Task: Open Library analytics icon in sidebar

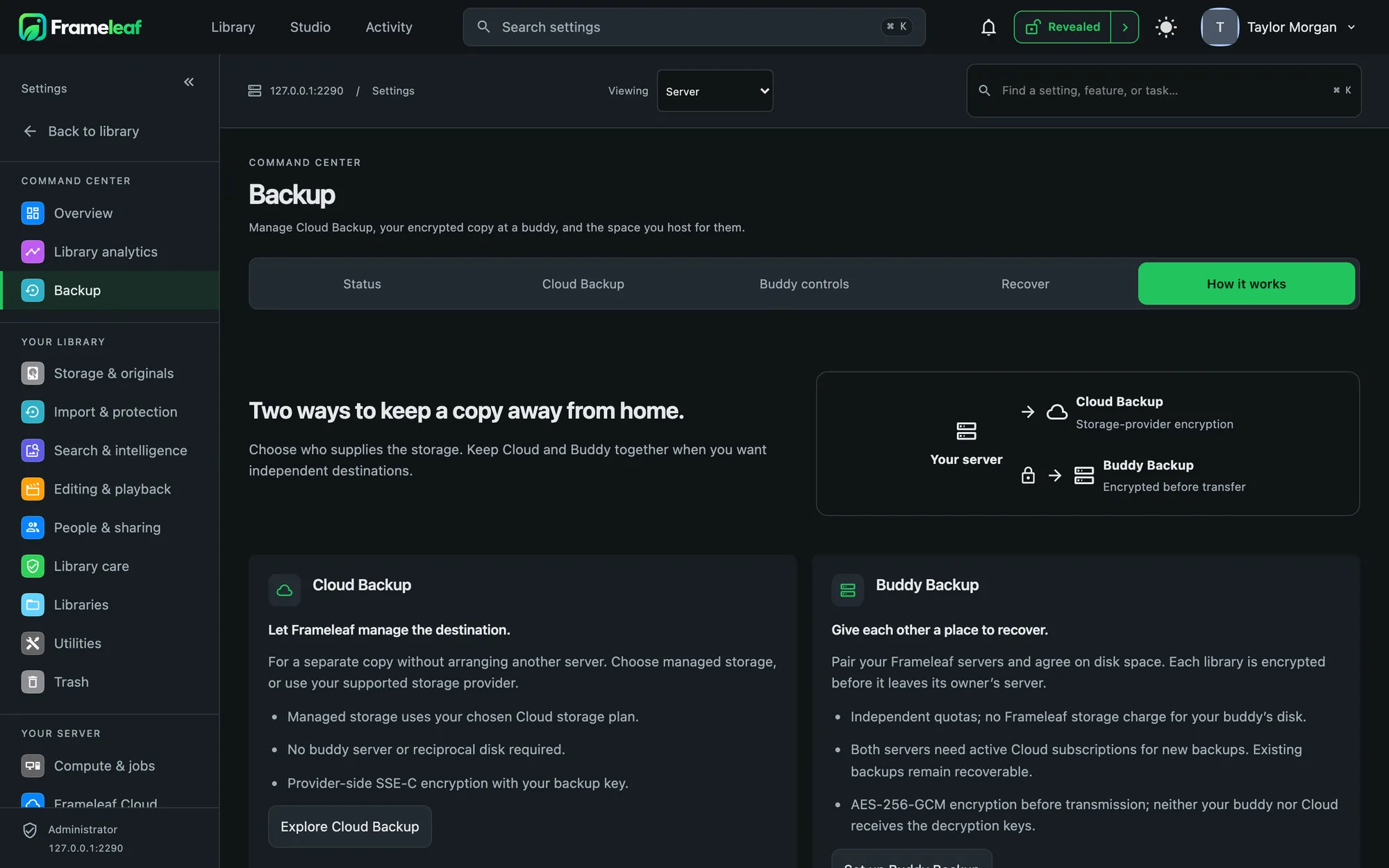Action: (x=33, y=252)
